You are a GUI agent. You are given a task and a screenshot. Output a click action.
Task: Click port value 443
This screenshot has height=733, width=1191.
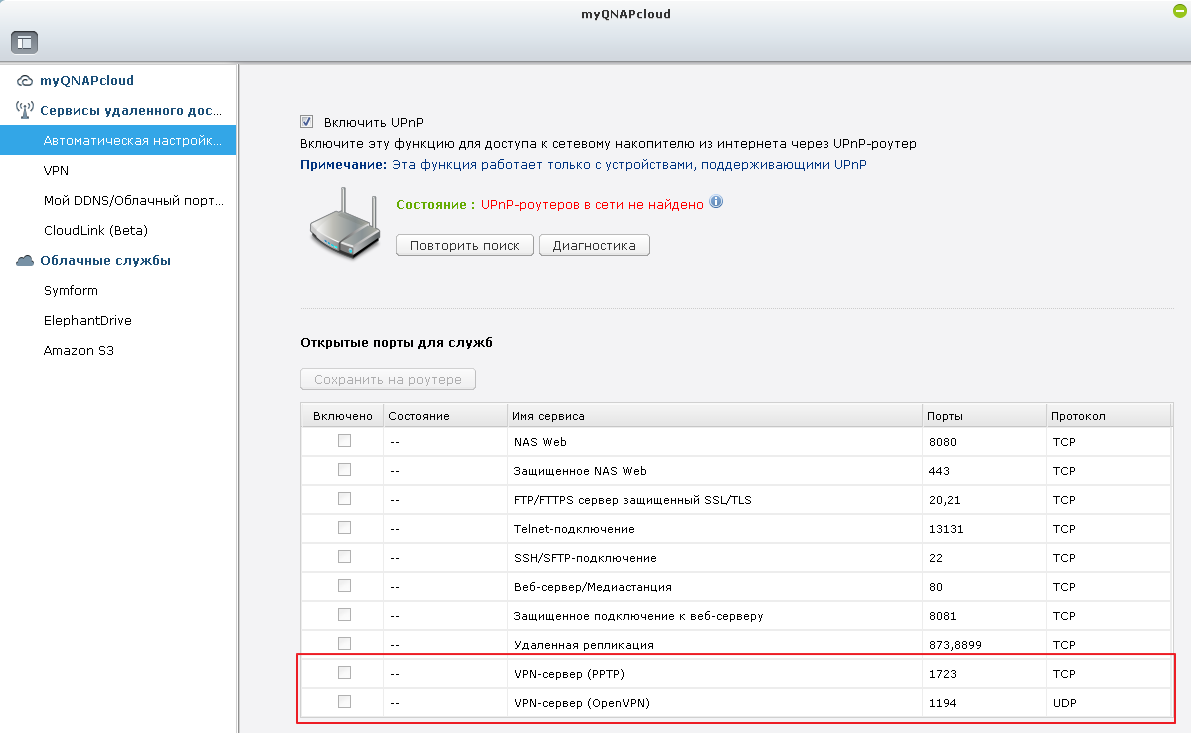pyautogui.click(x=939, y=471)
